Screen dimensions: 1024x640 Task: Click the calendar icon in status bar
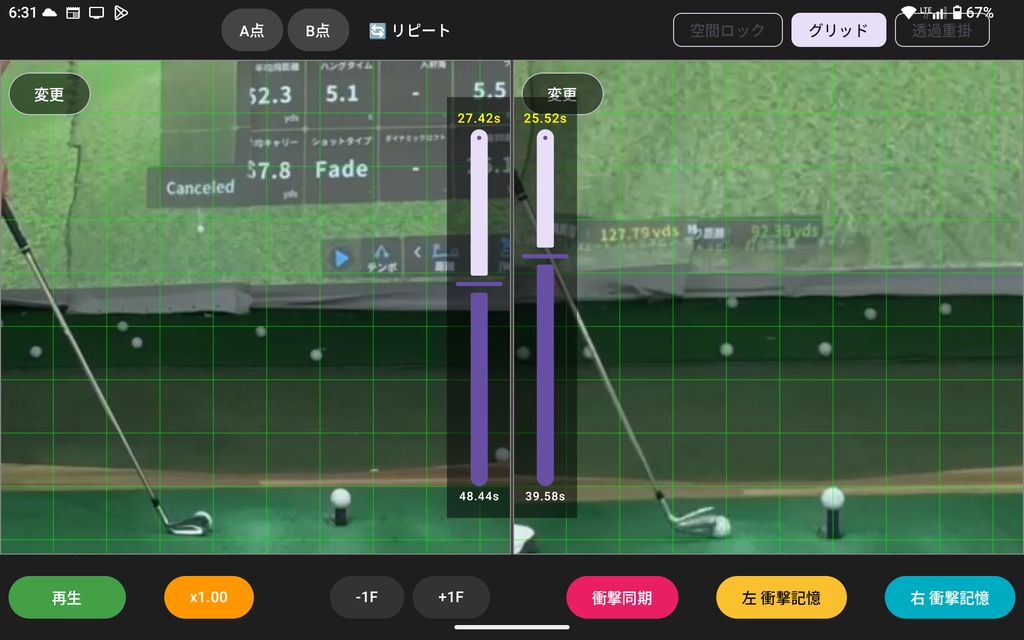tap(73, 12)
